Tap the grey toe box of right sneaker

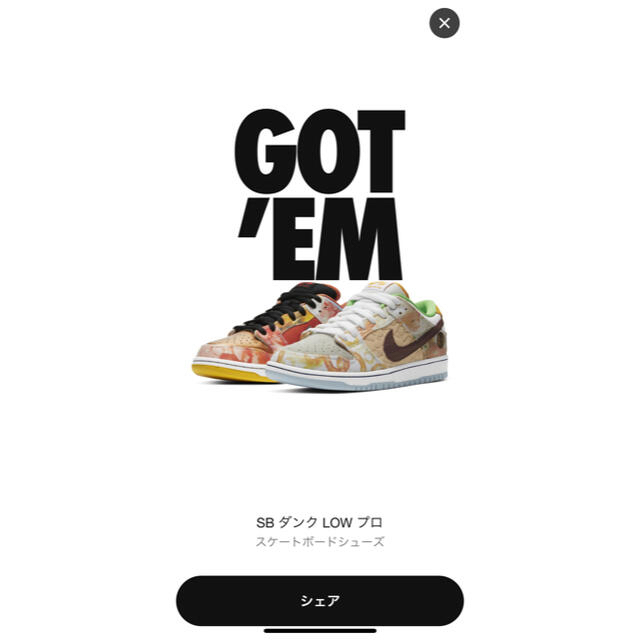(314, 347)
